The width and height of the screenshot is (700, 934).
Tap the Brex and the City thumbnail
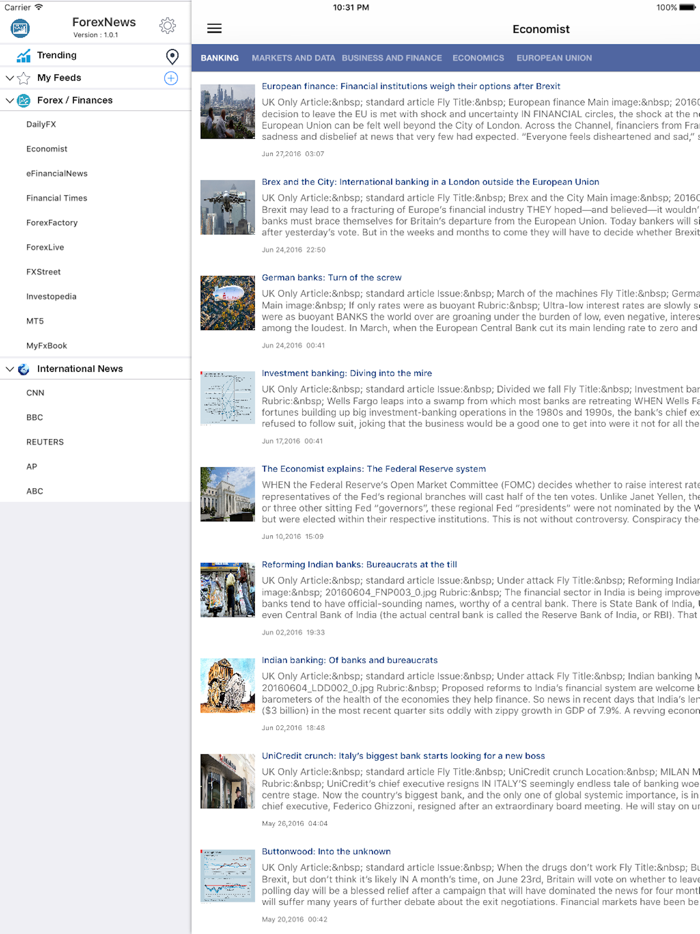coord(228,207)
